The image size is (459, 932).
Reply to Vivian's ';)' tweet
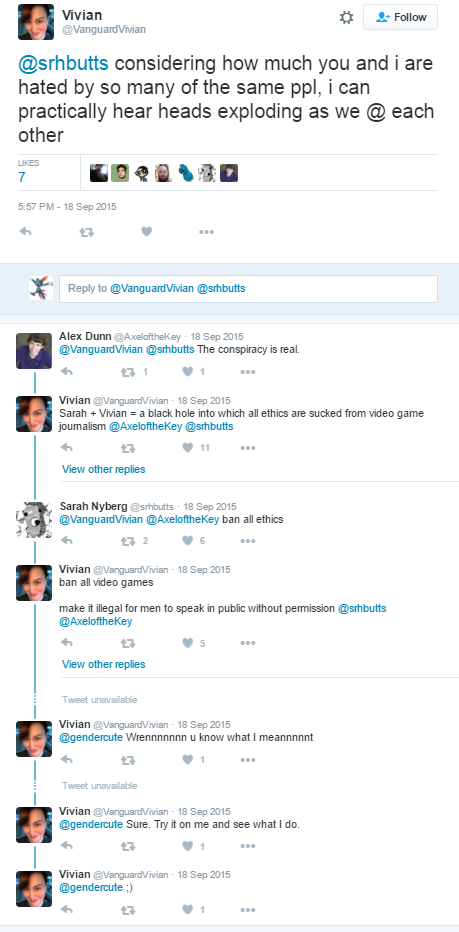coord(67,909)
